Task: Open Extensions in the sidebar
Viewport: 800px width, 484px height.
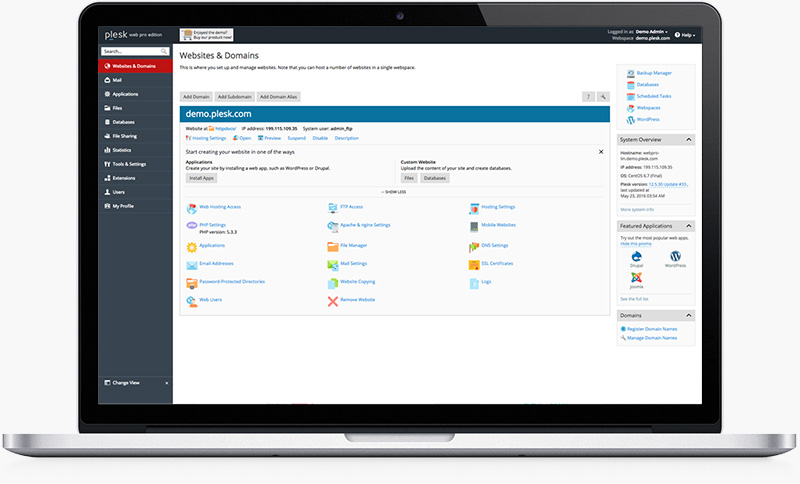Action: [x=135, y=179]
